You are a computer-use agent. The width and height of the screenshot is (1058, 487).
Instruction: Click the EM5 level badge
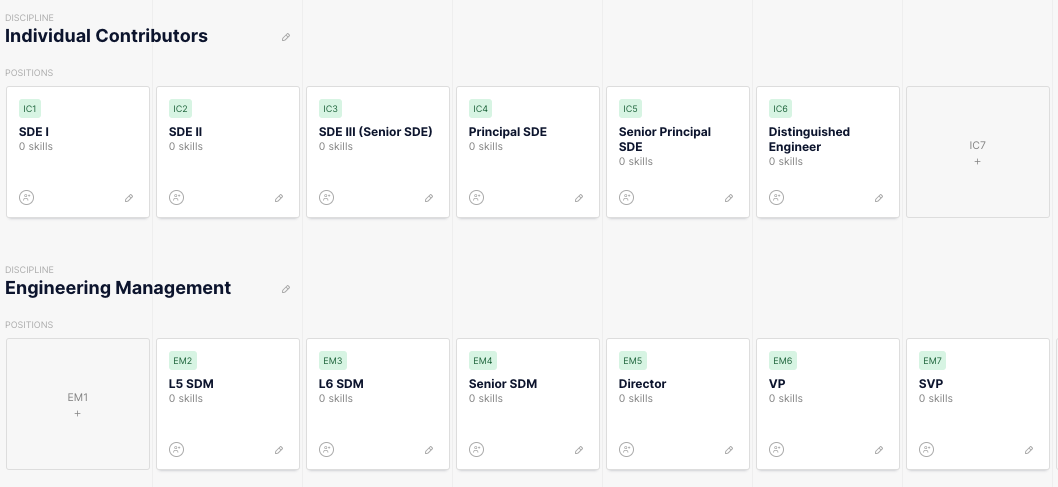pyautogui.click(x=633, y=361)
